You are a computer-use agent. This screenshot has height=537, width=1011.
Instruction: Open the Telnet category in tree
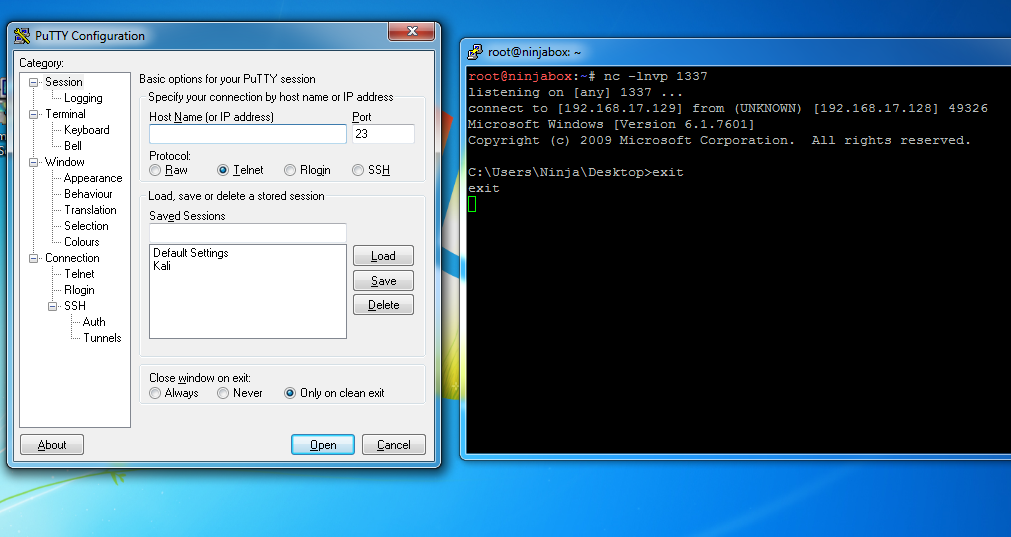(79, 274)
